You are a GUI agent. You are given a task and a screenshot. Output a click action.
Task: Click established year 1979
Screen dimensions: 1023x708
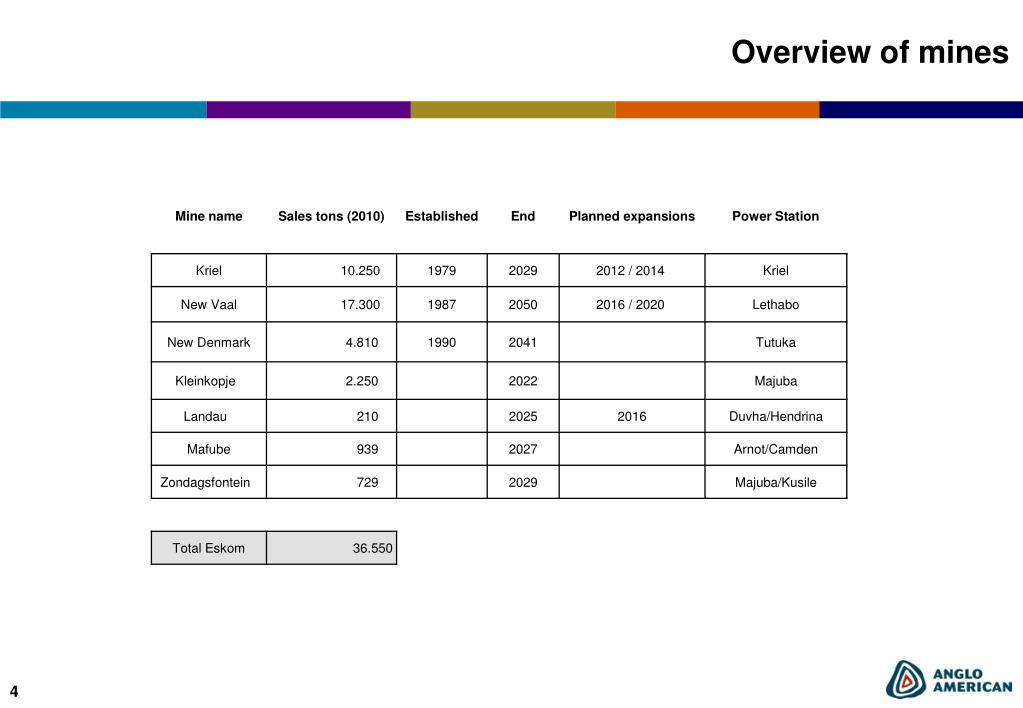(442, 271)
